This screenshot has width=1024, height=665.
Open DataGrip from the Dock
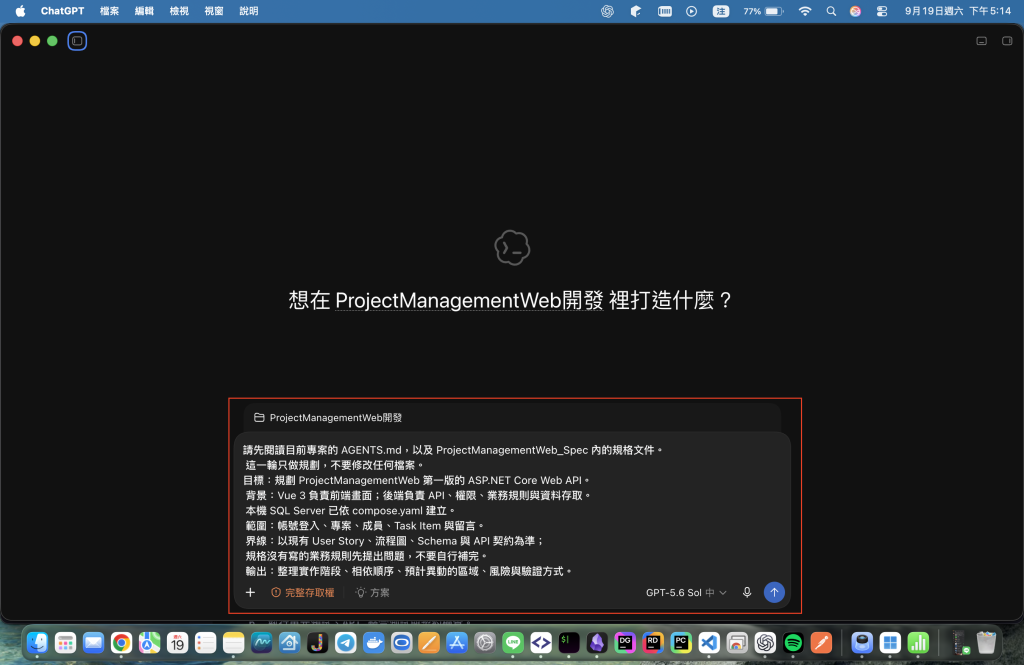pos(625,643)
